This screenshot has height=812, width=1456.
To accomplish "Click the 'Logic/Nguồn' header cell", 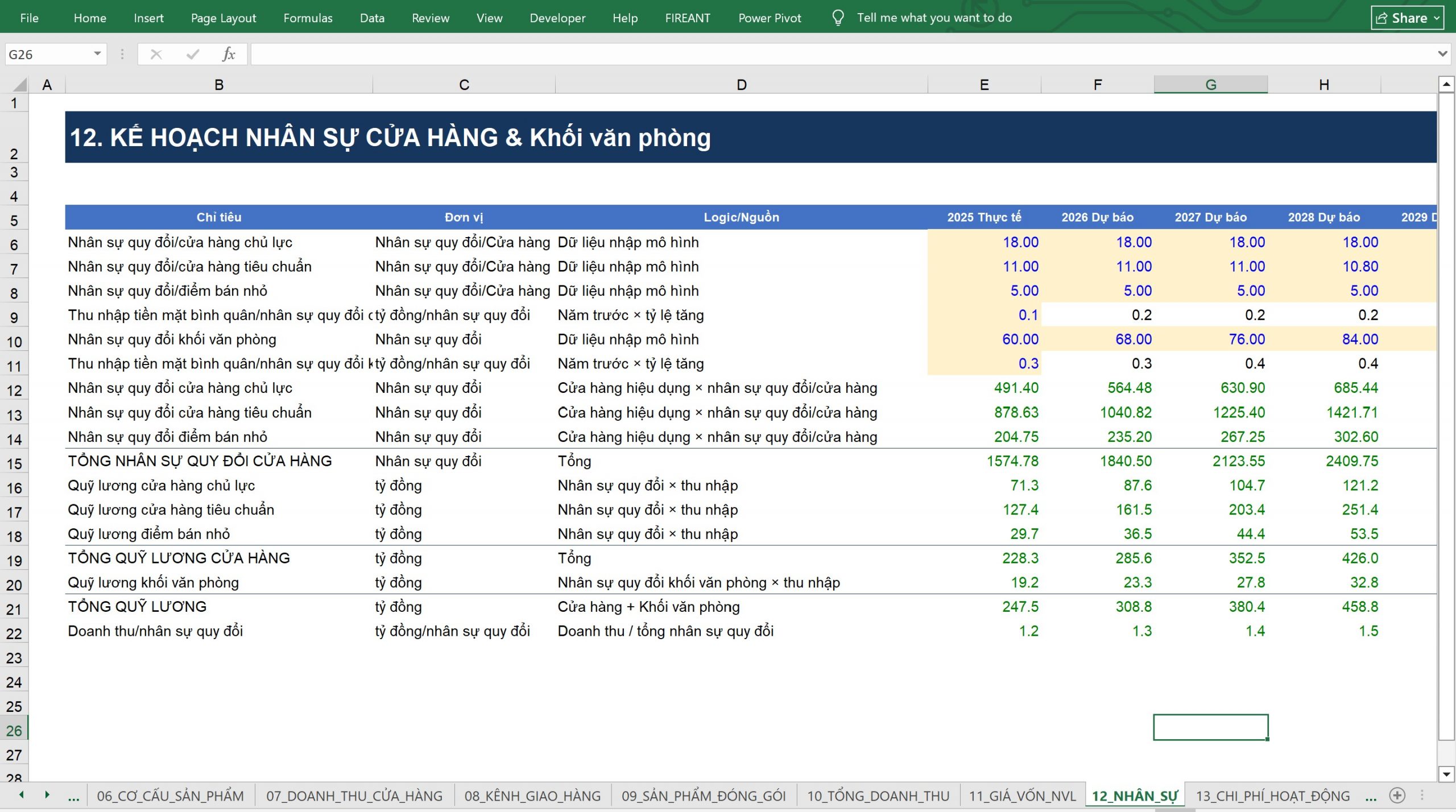I will point(742,217).
